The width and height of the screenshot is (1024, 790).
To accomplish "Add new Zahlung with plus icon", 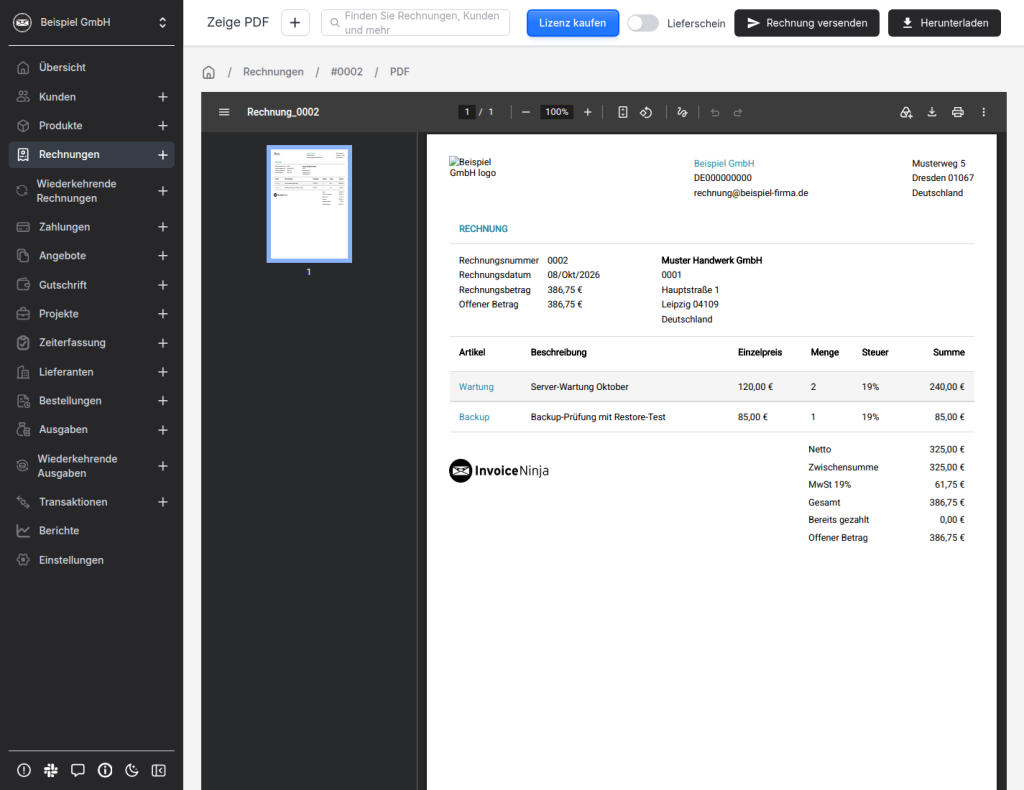I will click(x=163, y=227).
